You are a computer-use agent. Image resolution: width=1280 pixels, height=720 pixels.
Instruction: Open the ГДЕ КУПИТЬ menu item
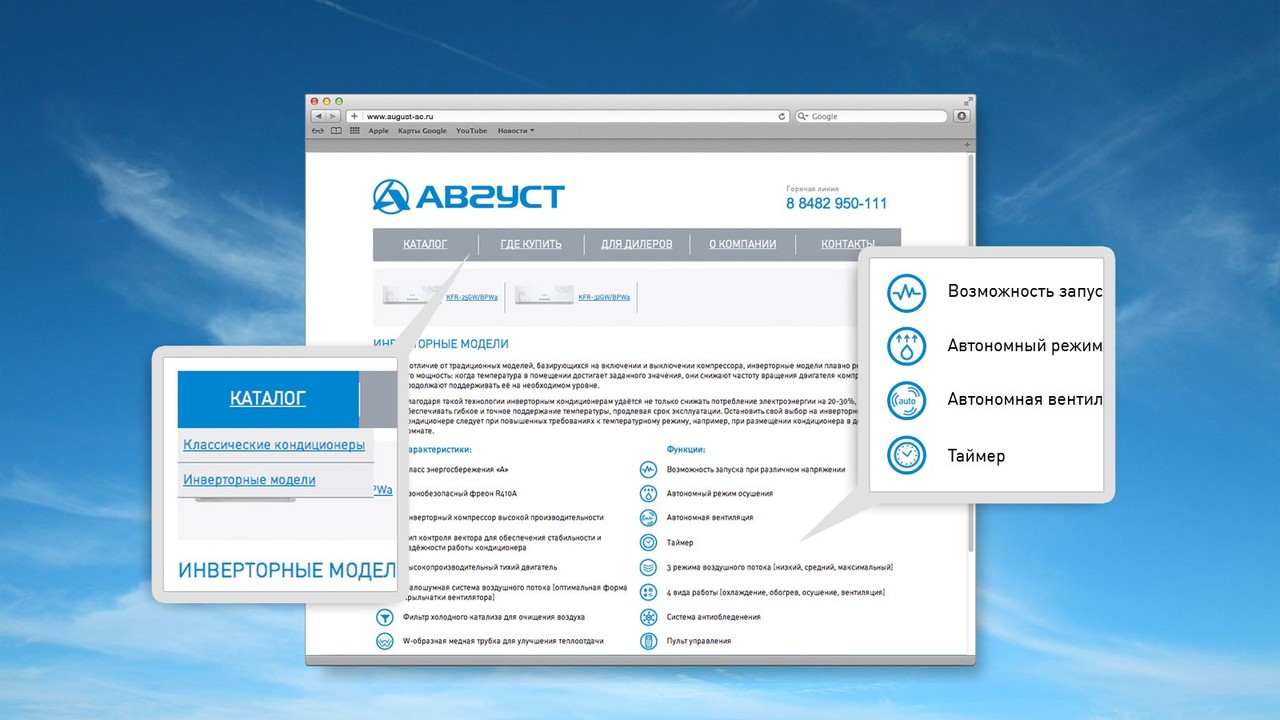[x=531, y=244]
